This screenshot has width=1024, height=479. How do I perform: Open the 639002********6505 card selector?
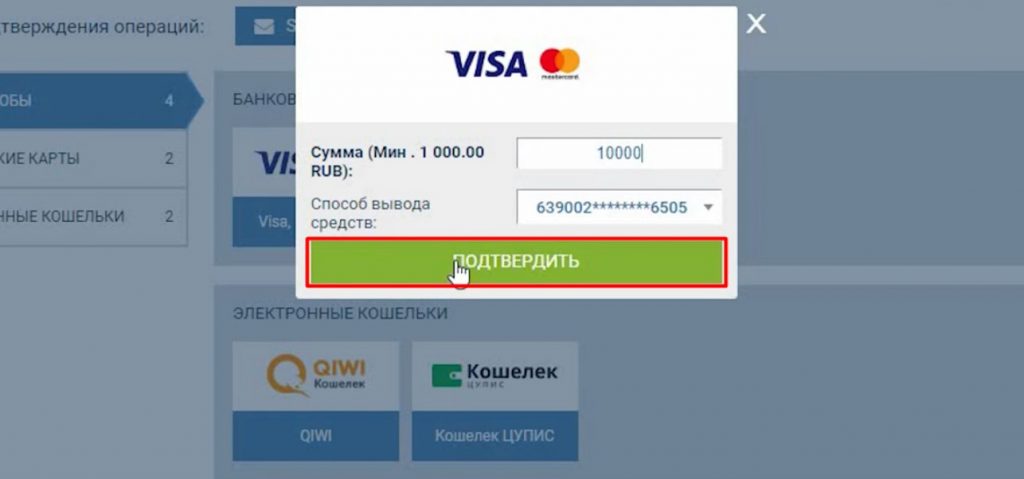click(619, 208)
